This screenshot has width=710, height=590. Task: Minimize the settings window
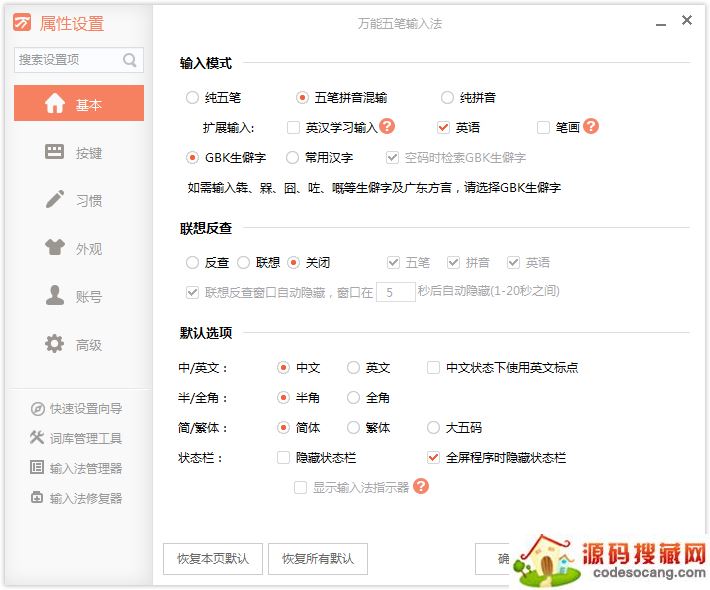pyautogui.click(x=661, y=23)
